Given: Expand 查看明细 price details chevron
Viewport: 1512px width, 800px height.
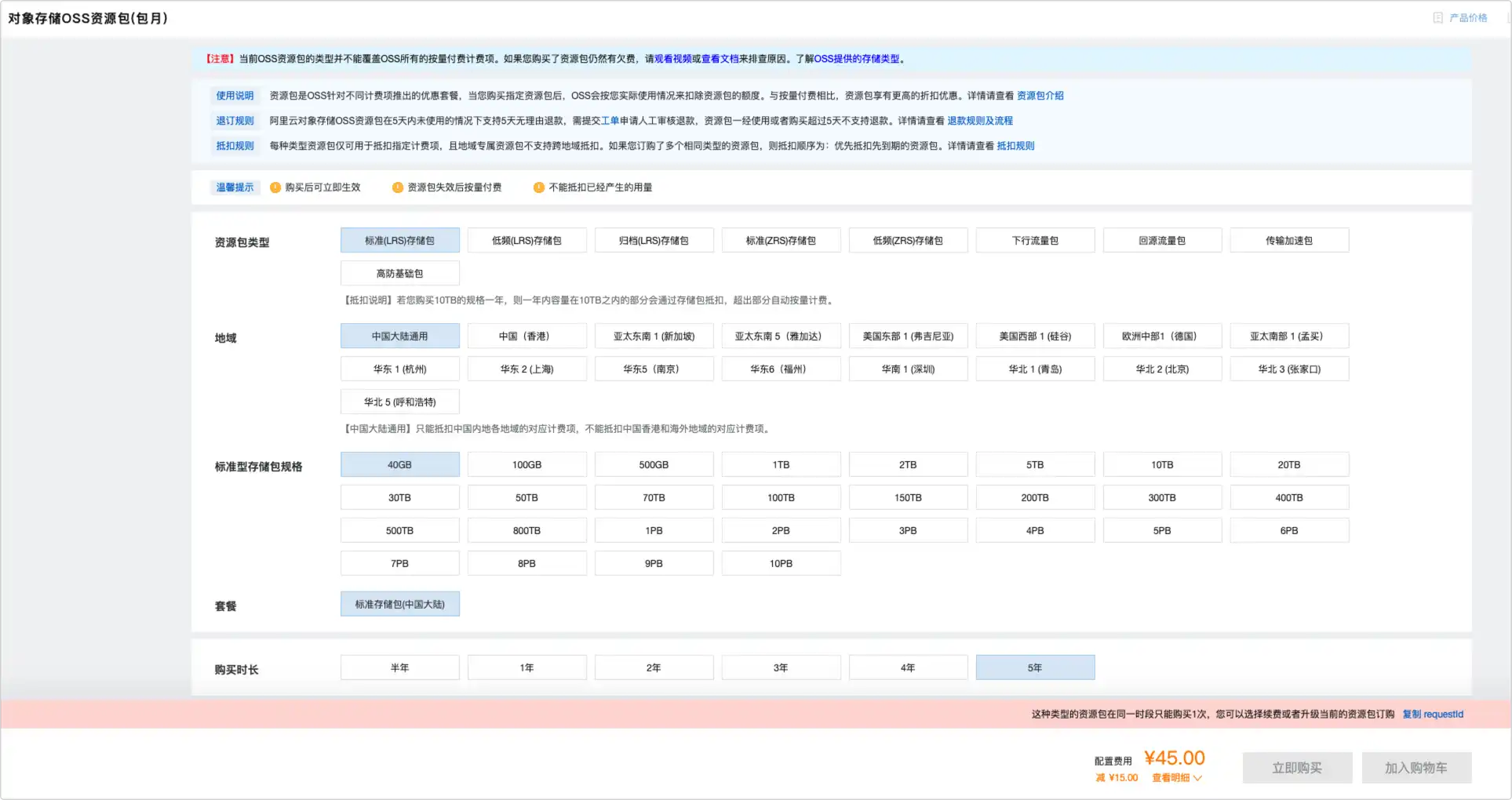Looking at the screenshot, I should (x=1197, y=778).
